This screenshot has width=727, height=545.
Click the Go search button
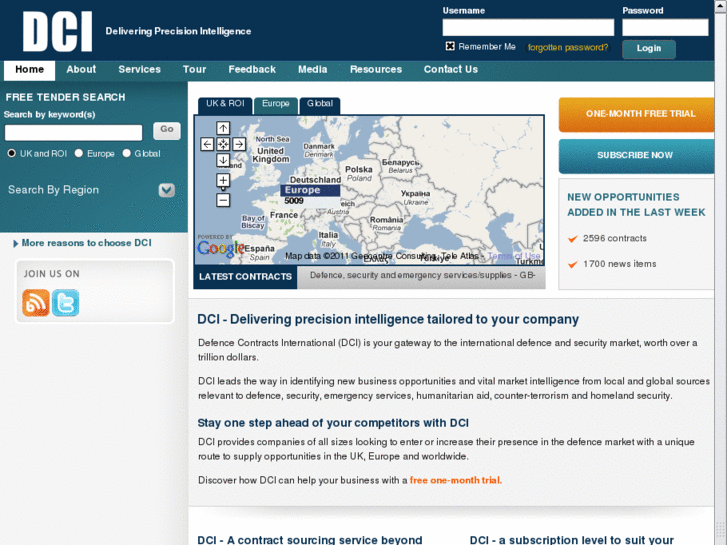[167, 130]
